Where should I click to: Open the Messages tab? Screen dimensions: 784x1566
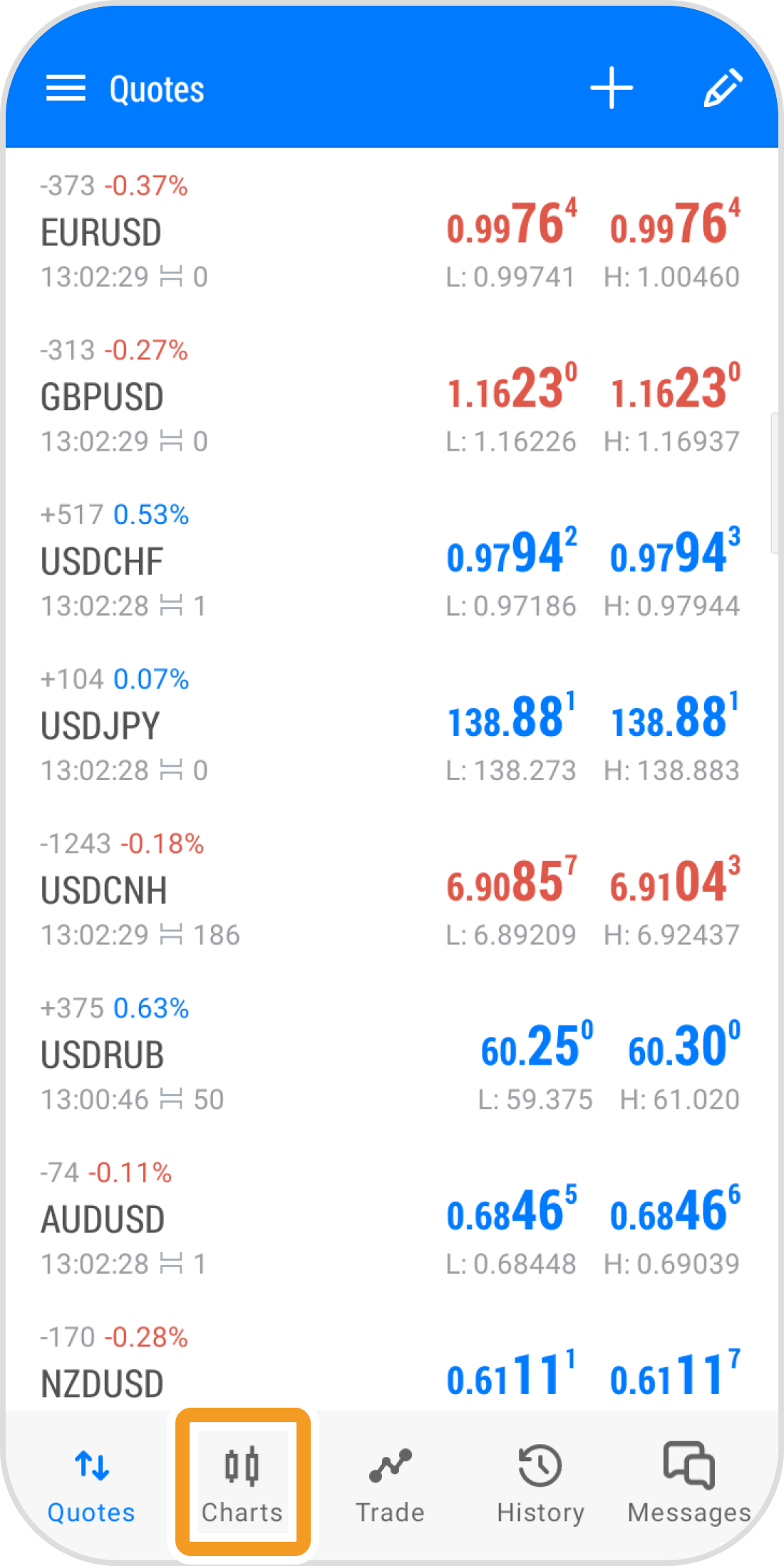tap(688, 1480)
